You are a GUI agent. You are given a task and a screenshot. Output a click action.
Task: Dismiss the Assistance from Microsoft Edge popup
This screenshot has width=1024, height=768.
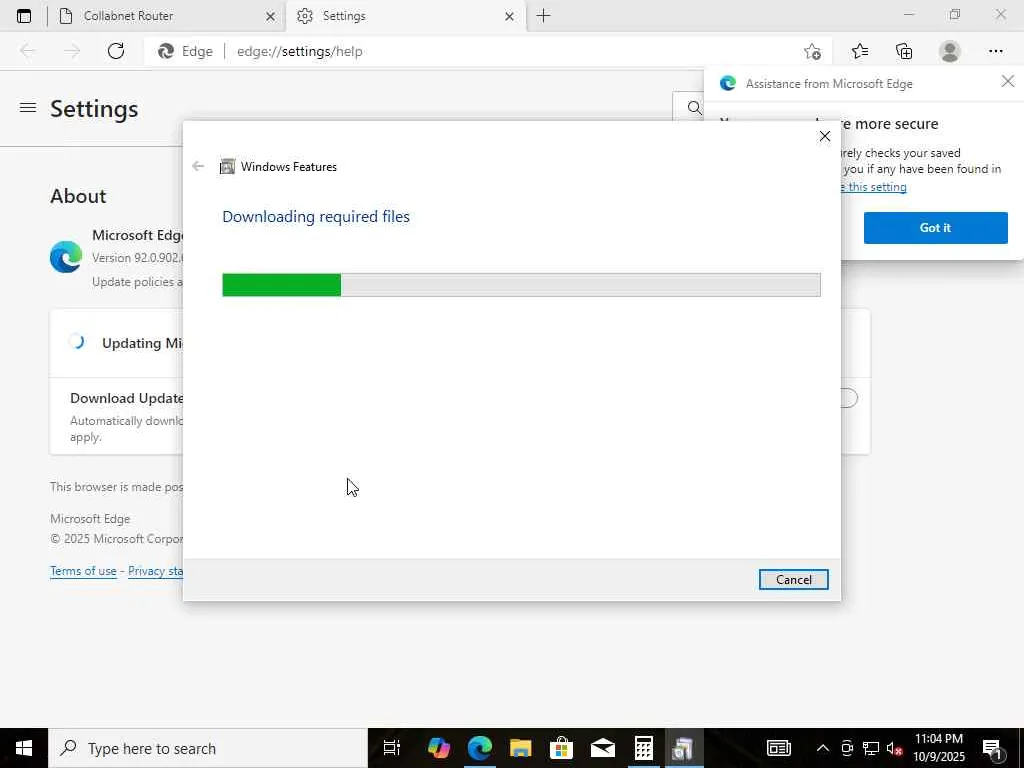1008,81
